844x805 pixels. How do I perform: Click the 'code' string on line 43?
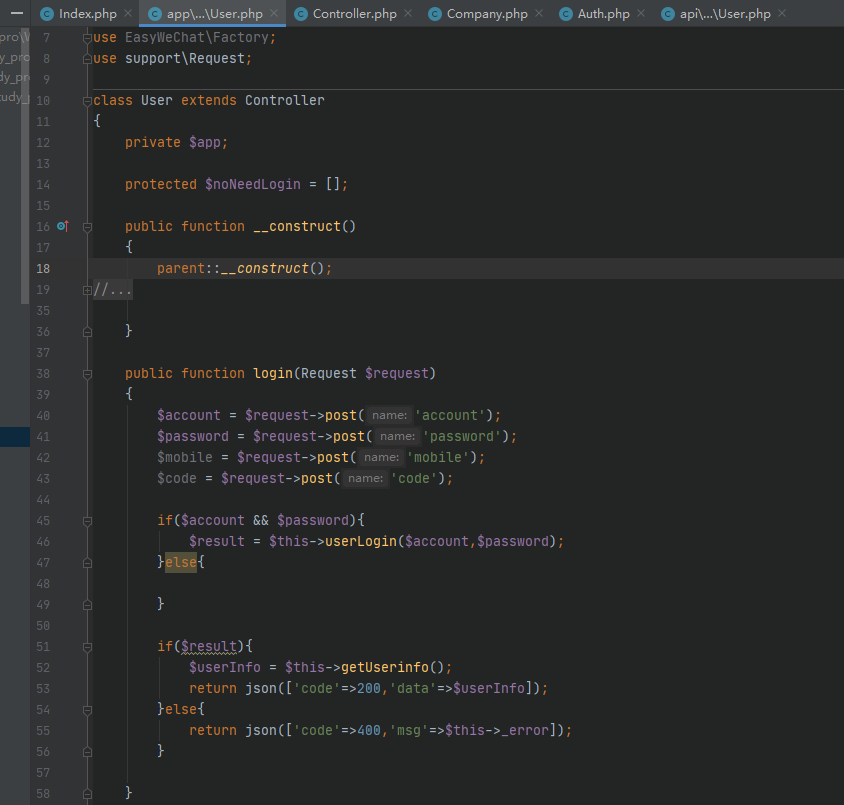point(413,478)
